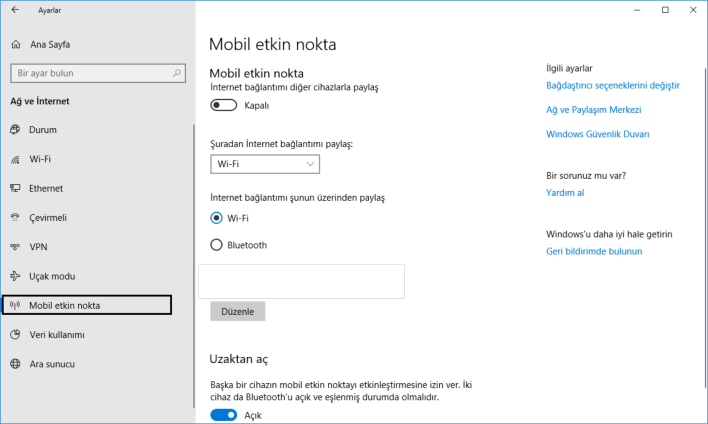Click the VPN icon in sidebar
The height and width of the screenshot is (424, 708).
pyautogui.click(x=15, y=247)
